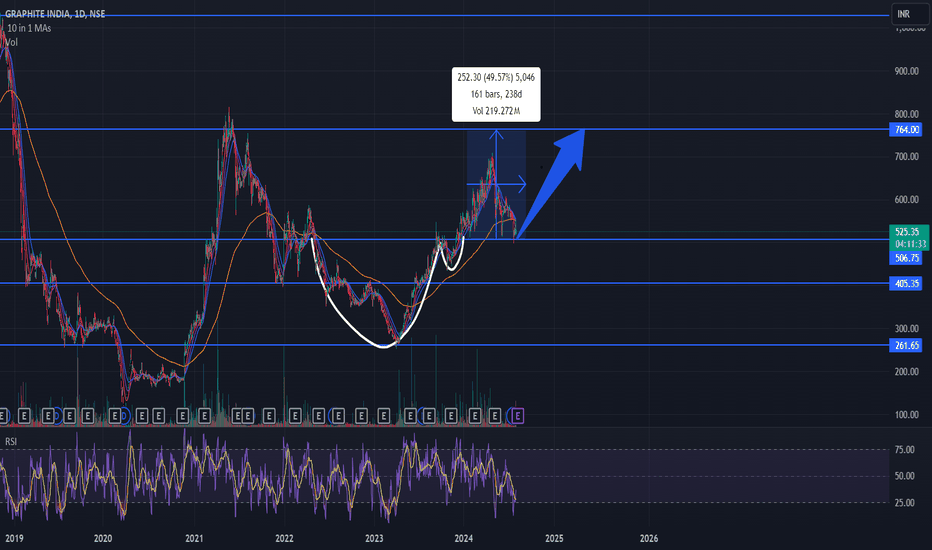
Task: Click the green 525.35 current price label
Action: pos(908,232)
